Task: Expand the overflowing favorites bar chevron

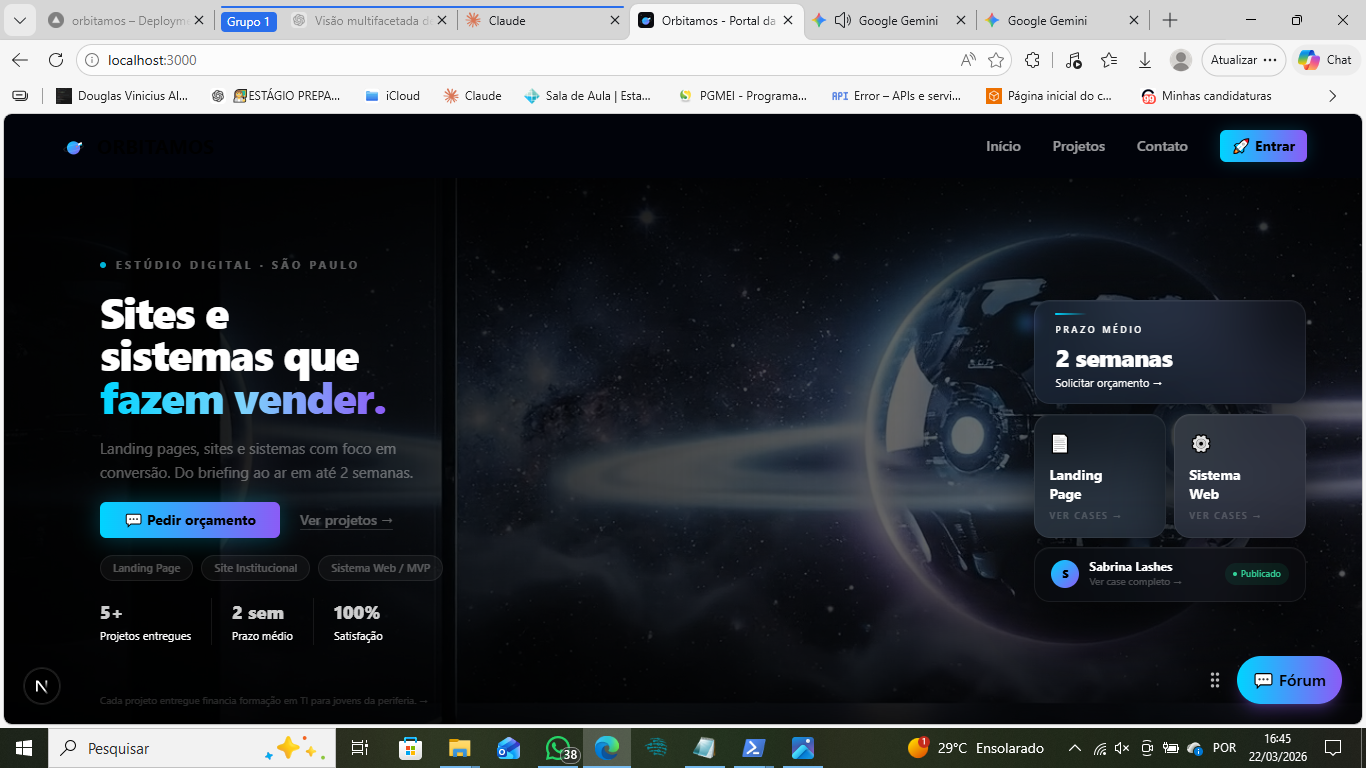Action: coord(1331,95)
